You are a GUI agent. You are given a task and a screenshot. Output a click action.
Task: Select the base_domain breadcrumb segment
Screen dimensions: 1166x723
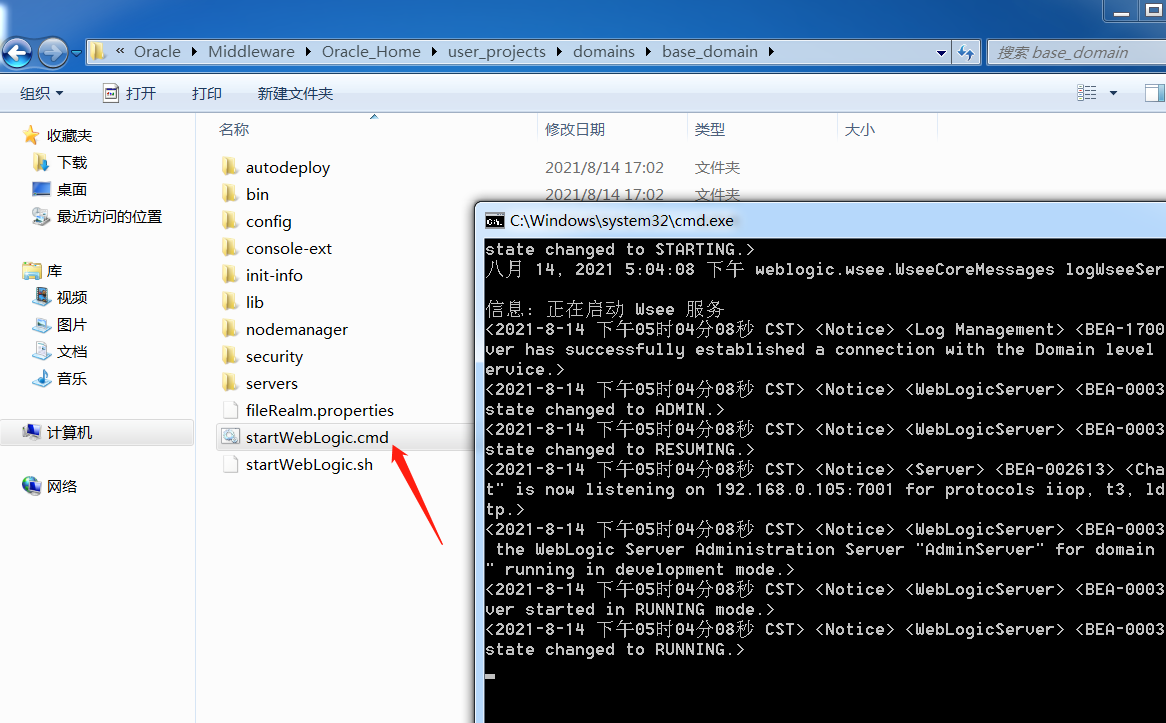[x=710, y=51]
